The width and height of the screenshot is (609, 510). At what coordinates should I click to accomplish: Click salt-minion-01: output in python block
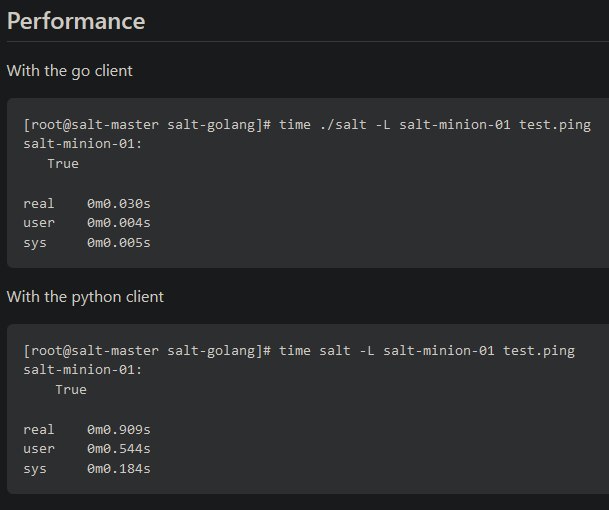point(83,370)
